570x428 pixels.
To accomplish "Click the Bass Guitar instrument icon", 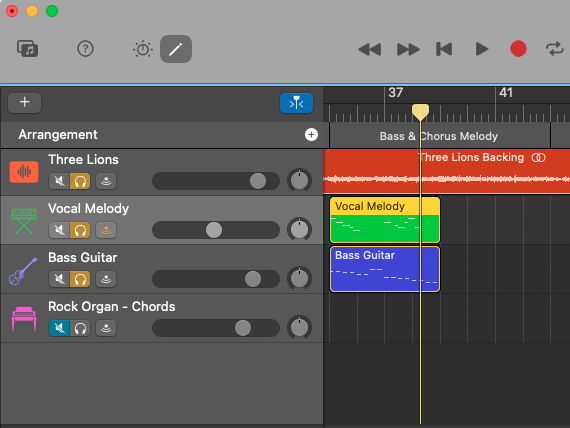I will pyautogui.click(x=23, y=271).
